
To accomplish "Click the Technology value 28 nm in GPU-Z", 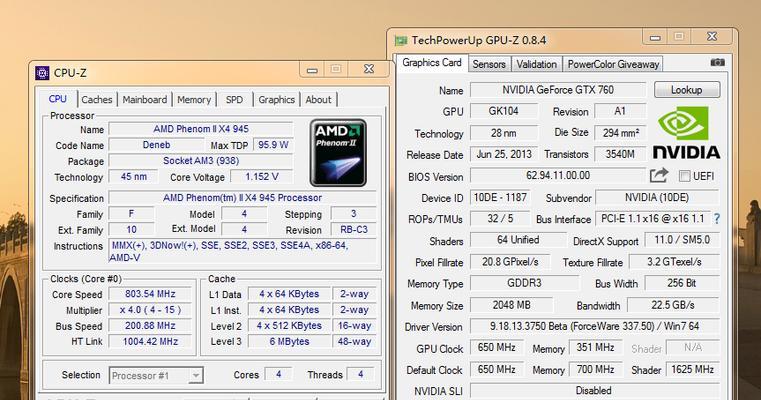I will click(x=504, y=133).
